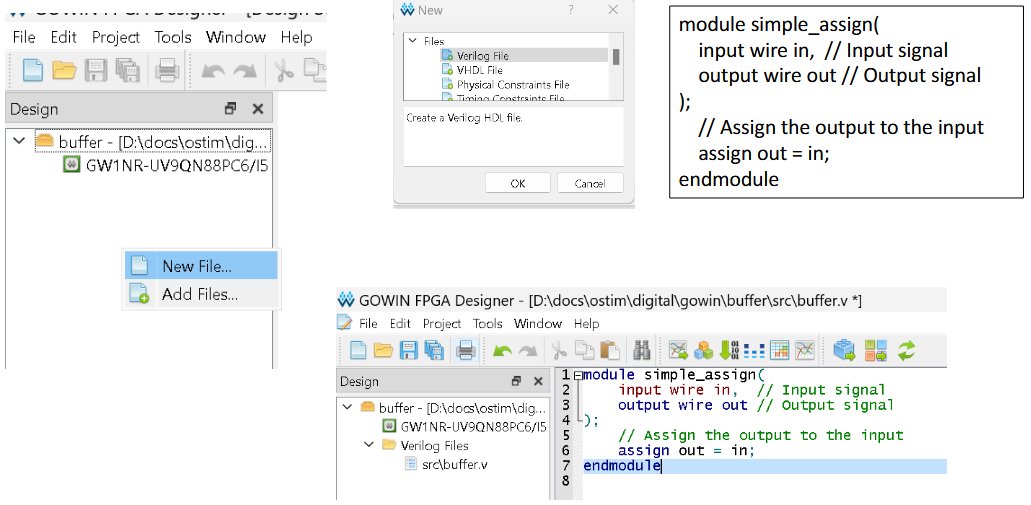The height and width of the screenshot is (505, 1031).
Task: Float the Design panel in buffer.v editor window
Action: 516,381
